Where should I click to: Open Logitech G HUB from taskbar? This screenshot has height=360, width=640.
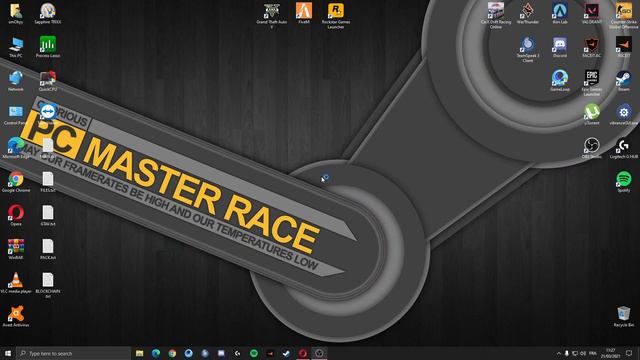tap(238, 353)
